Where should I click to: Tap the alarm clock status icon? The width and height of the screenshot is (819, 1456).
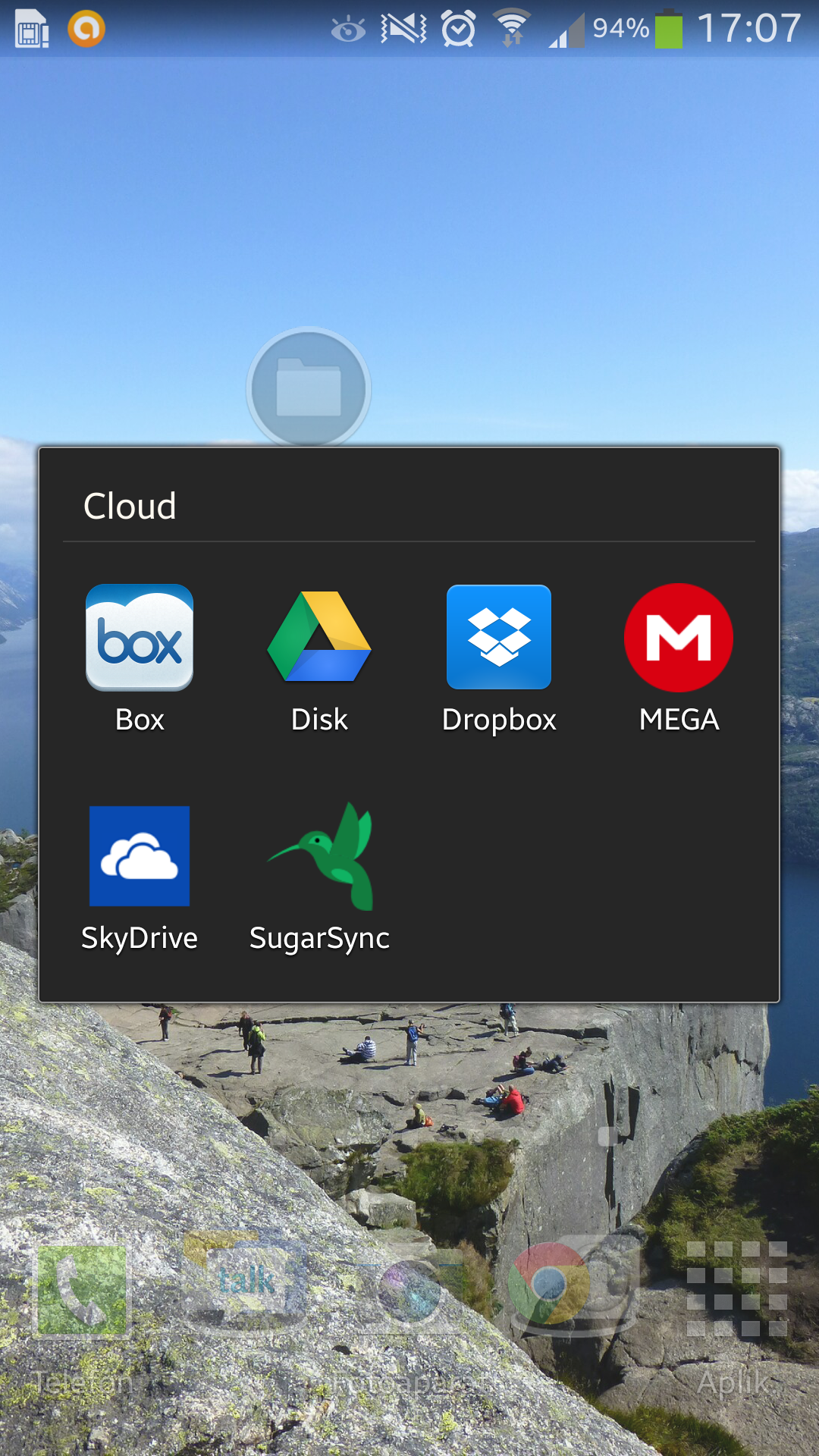459,29
